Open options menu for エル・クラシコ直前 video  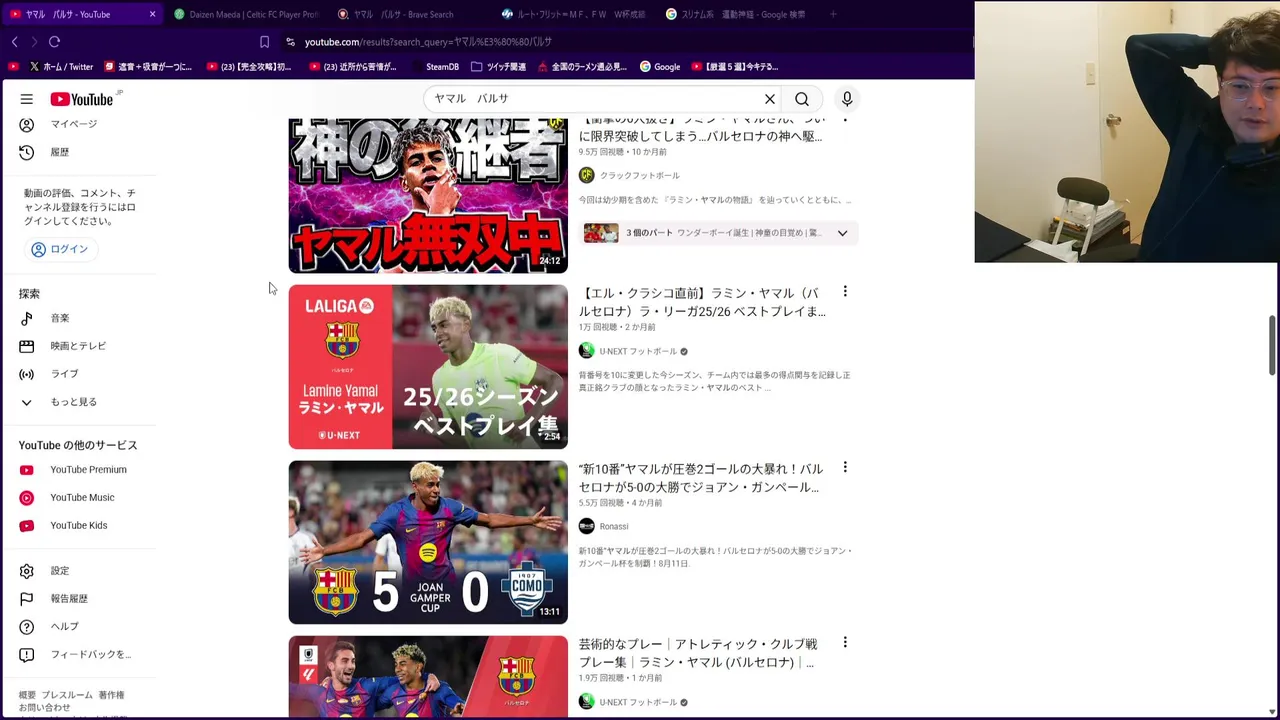pos(845,292)
